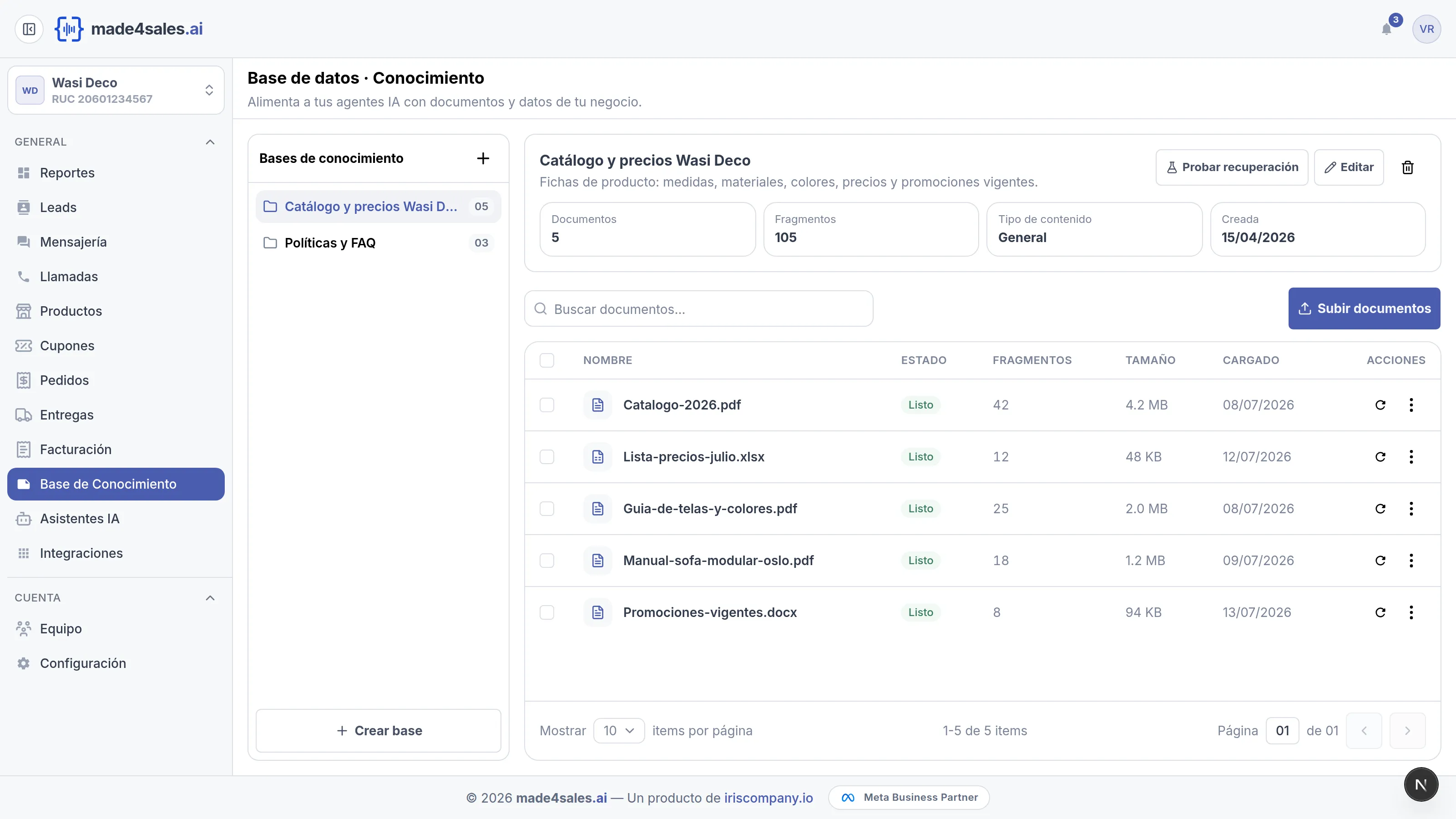Check the Manual-sofa-modular-oslo.pdf row checkbox
Screen dimensions: 1456x819
coord(546,561)
